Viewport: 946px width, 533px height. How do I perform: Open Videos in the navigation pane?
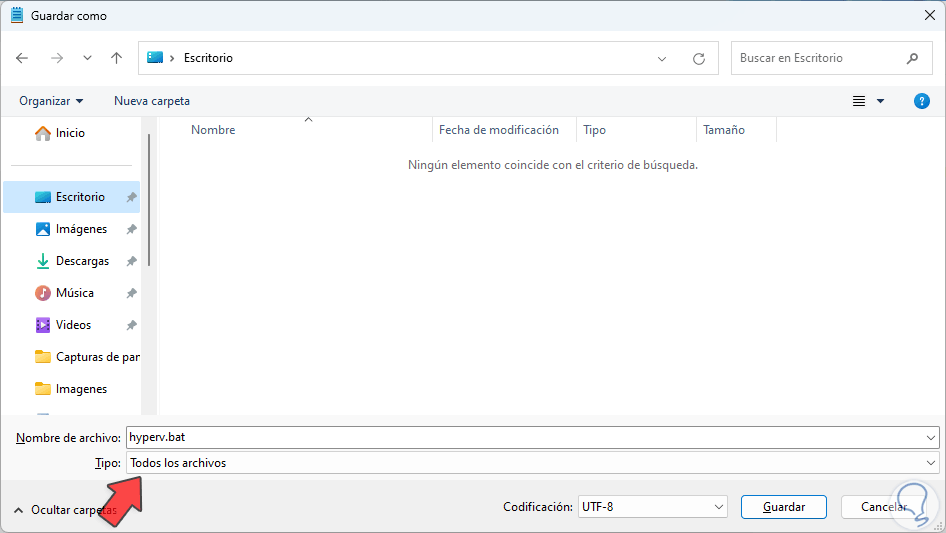pos(72,325)
